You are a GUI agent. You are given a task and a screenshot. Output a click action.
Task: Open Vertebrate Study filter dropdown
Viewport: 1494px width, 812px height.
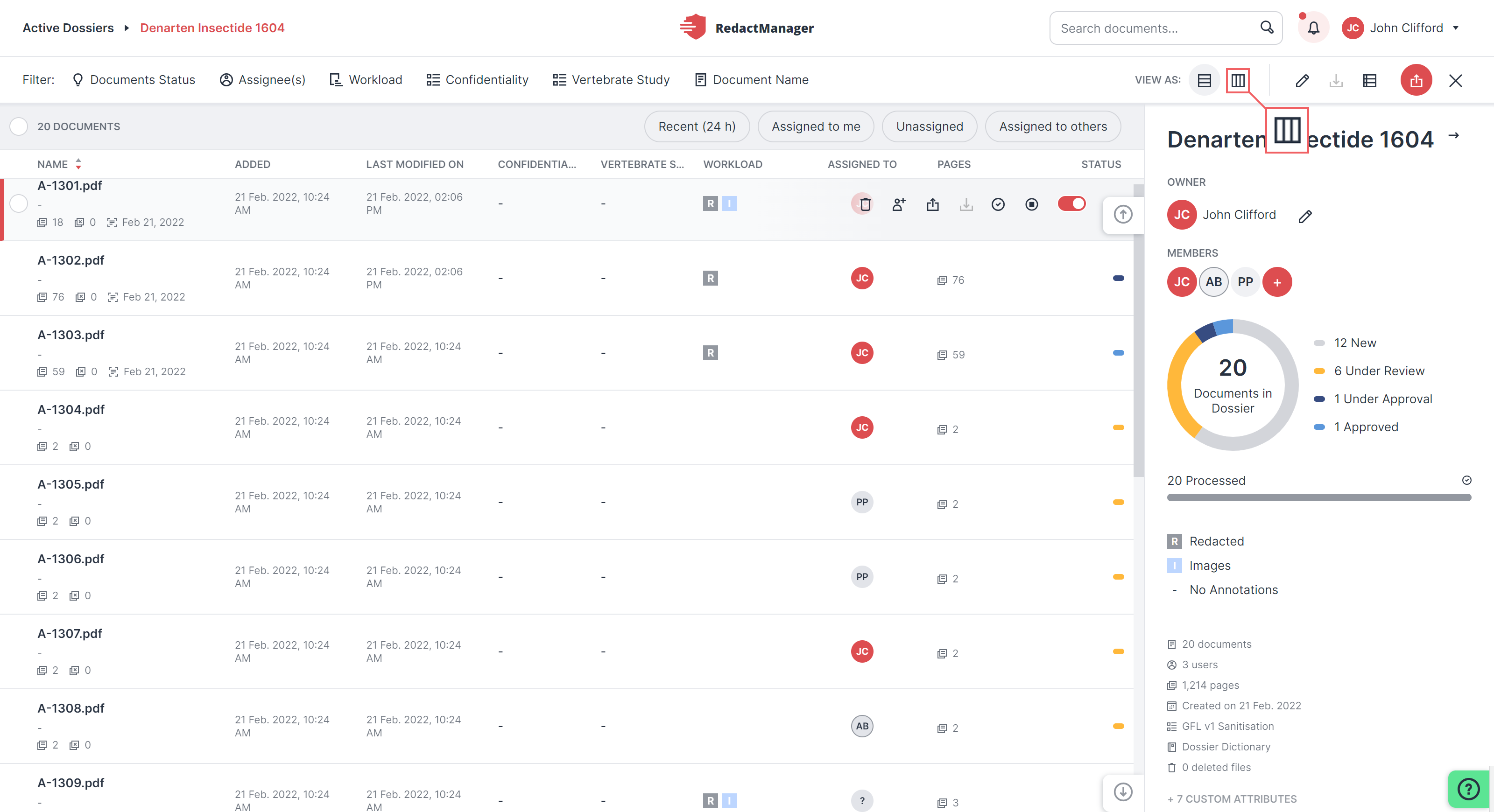[x=611, y=80]
